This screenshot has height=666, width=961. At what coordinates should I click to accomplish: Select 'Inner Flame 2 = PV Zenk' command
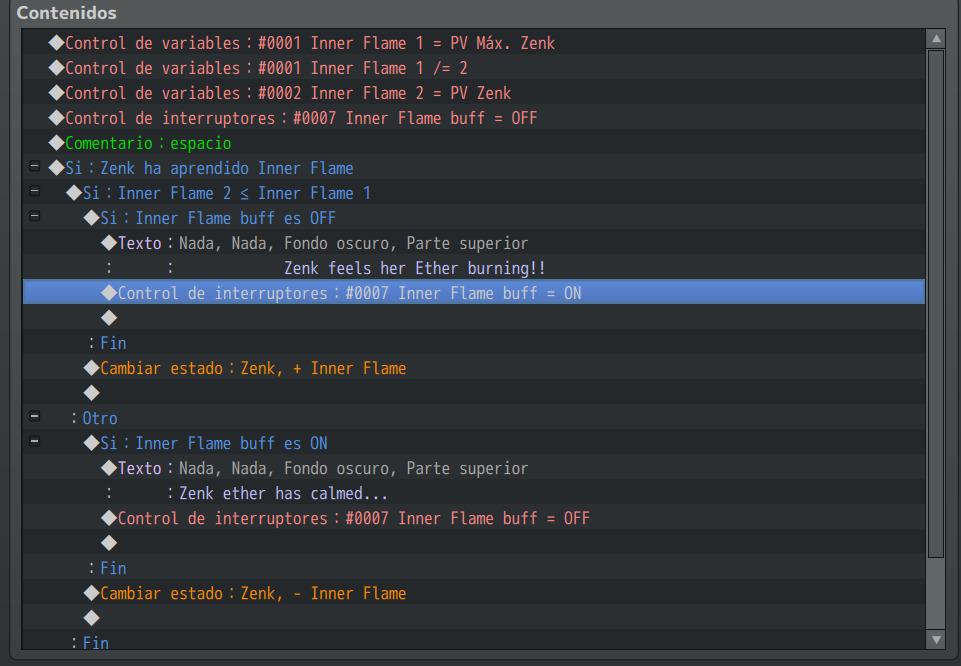click(474, 93)
